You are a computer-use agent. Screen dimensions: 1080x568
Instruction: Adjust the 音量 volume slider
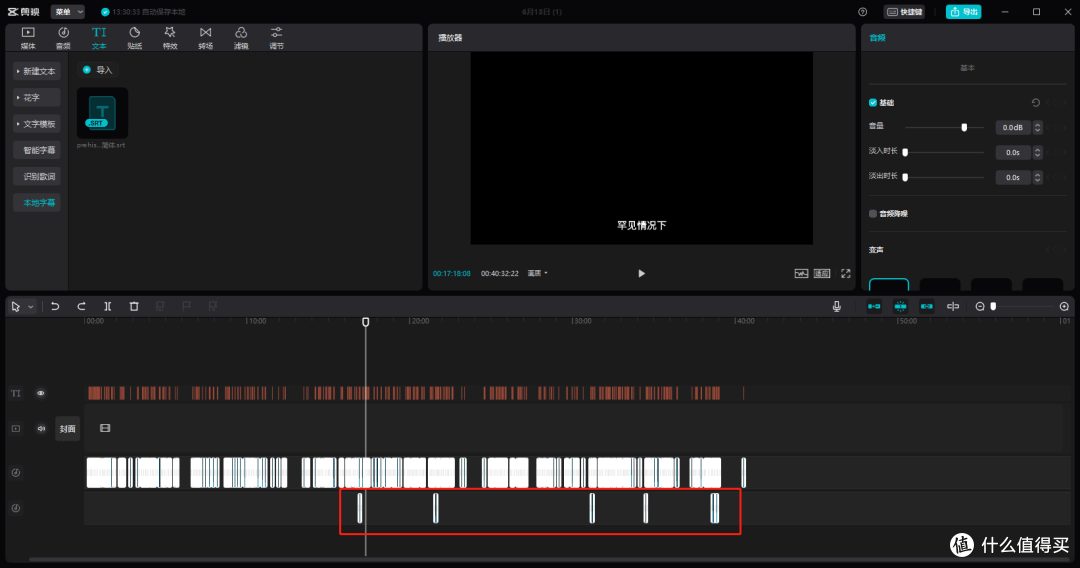(964, 127)
